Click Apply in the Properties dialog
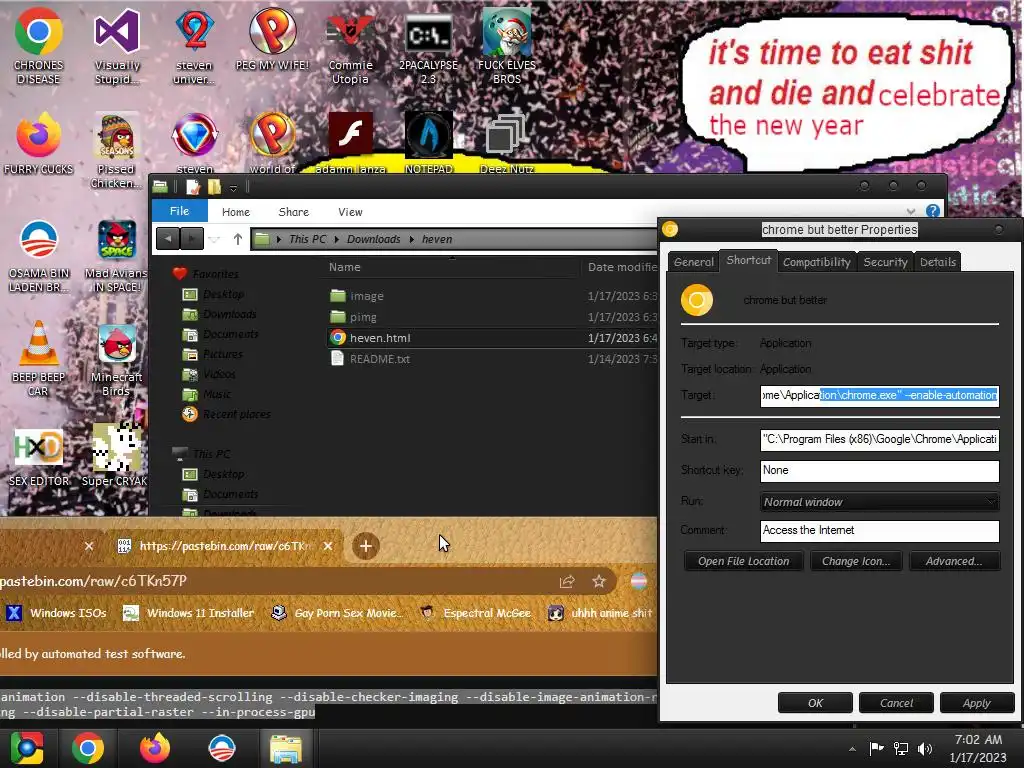Image resolution: width=1024 pixels, height=768 pixels. point(976,703)
